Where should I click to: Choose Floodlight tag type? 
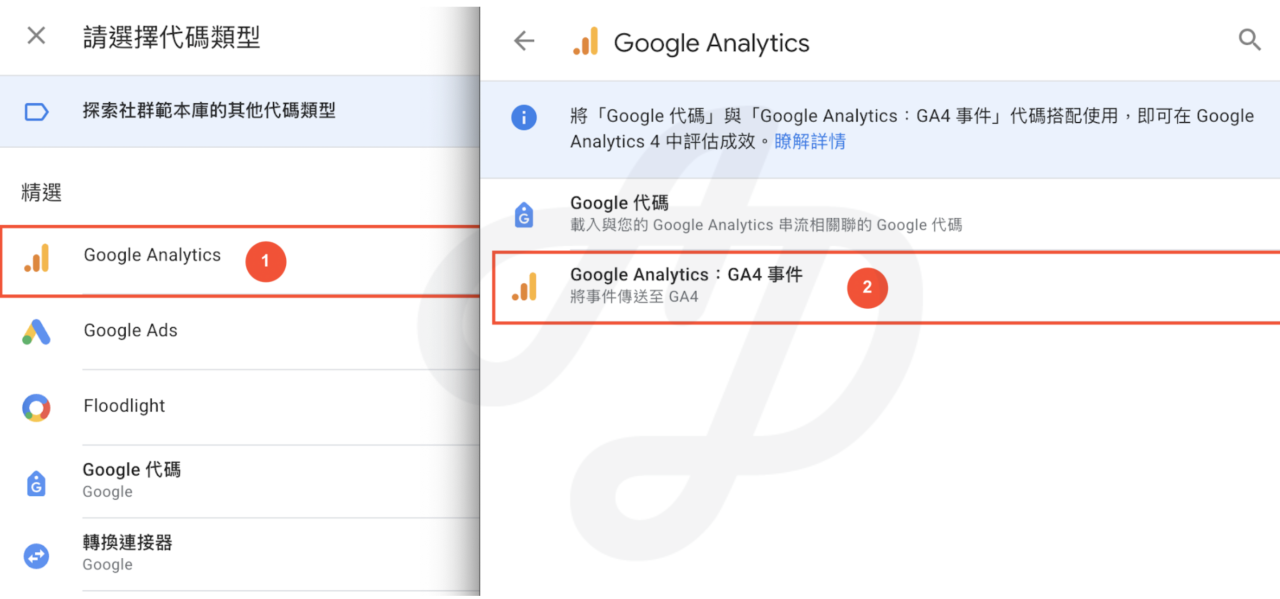[x=240, y=407]
